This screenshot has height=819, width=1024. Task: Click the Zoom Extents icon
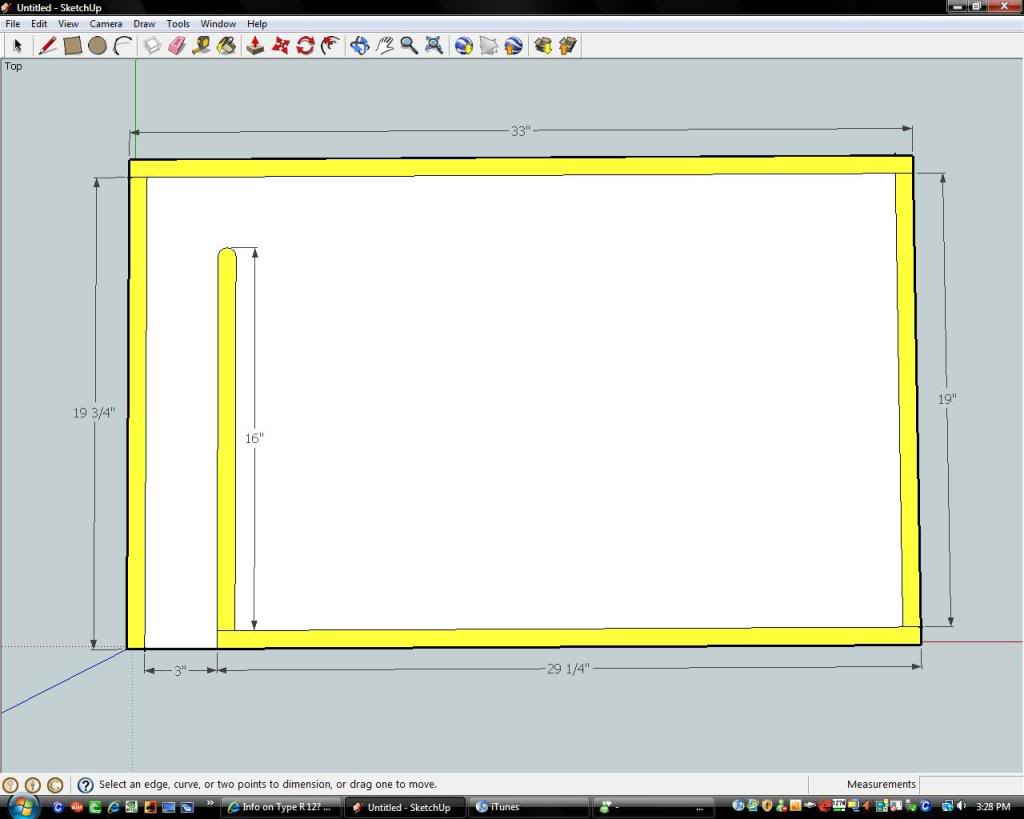point(434,46)
